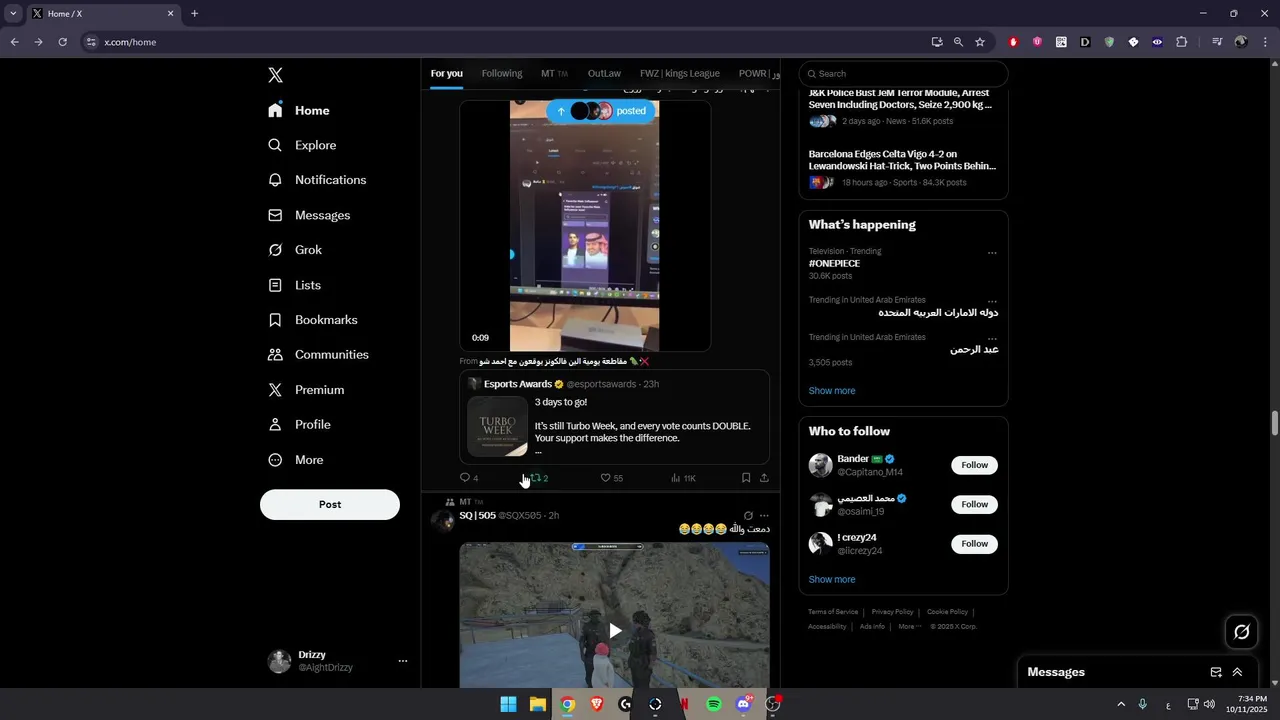Click Grok icon on SQ|505 post
Image resolution: width=1280 pixels, height=720 pixels.
748,516
